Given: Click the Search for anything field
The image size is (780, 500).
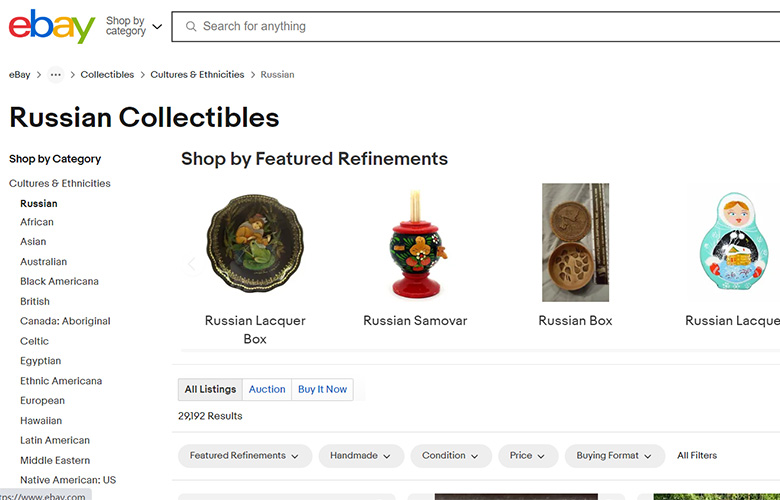Looking at the screenshot, I should (480, 26).
